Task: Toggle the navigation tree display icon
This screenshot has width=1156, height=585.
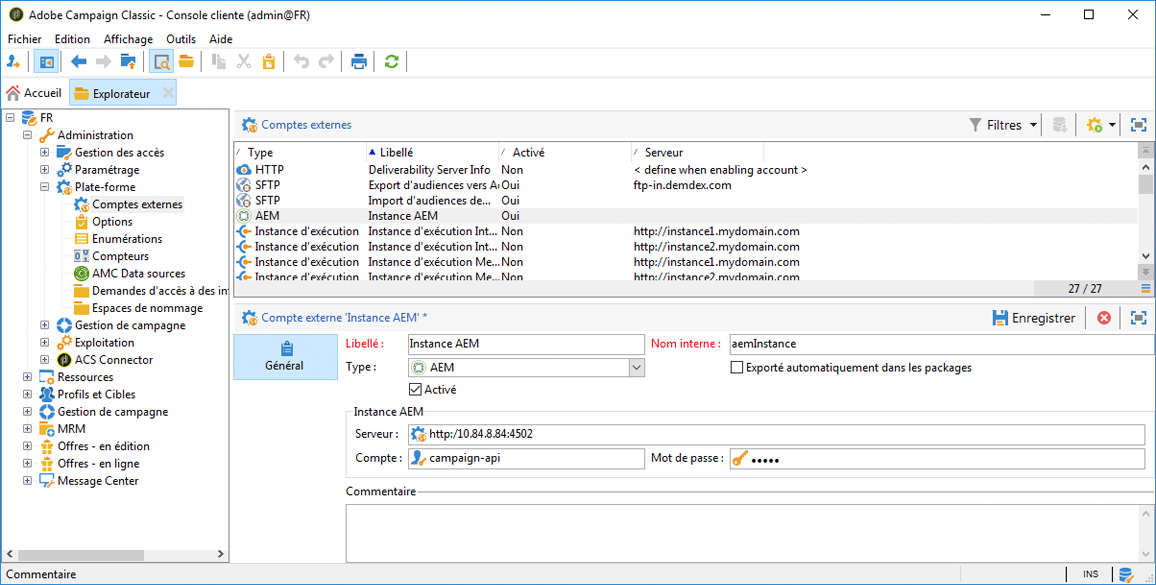Action: tap(46, 62)
